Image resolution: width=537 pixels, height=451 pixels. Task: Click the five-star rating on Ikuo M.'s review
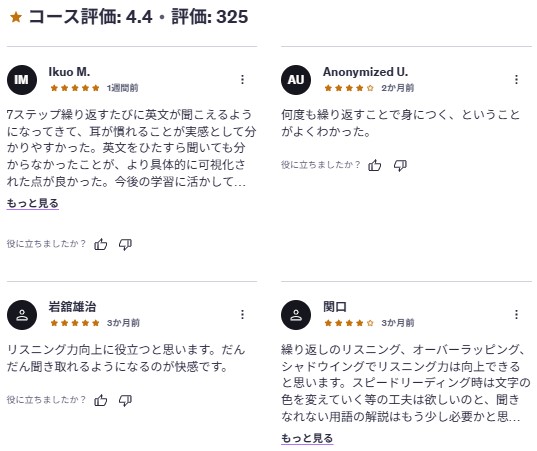(x=75, y=88)
